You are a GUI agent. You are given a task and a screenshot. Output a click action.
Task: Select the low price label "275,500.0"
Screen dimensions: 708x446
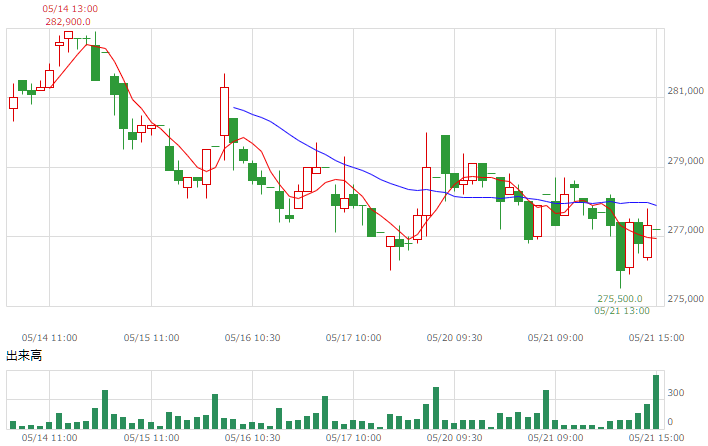tap(620, 299)
